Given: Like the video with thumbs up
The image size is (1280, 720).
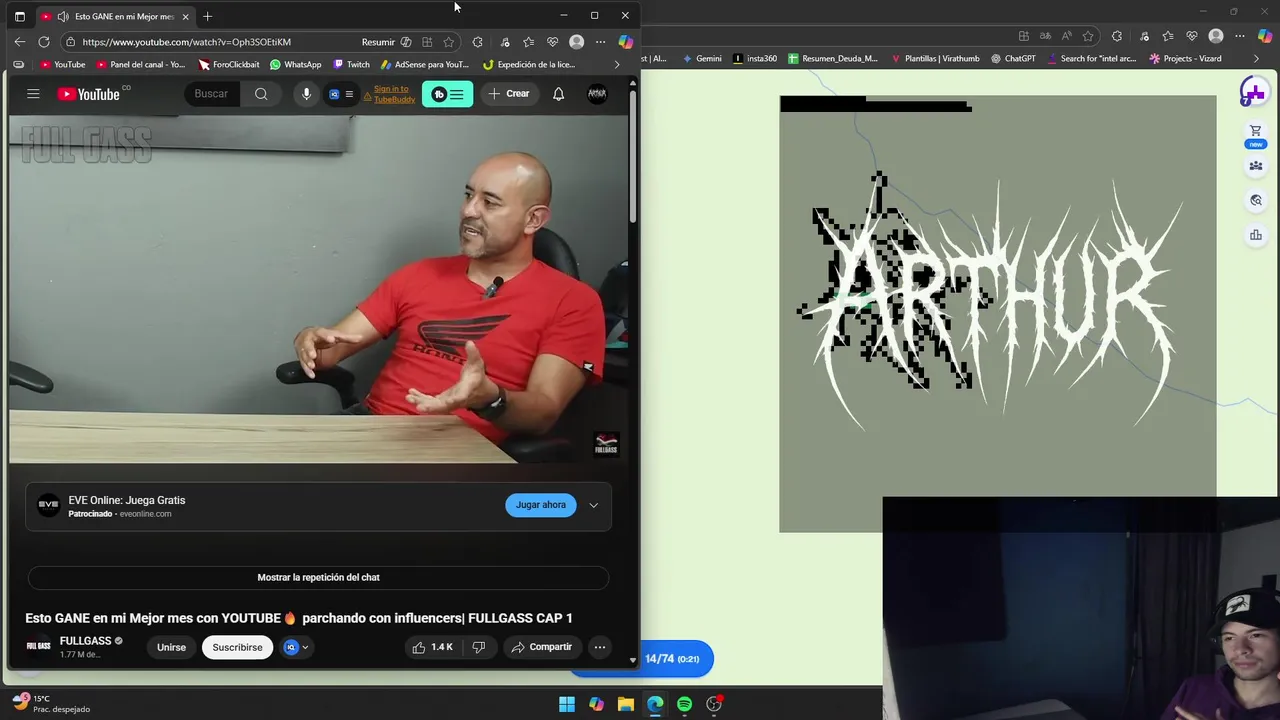Looking at the screenshot, I should coord(432,647).
